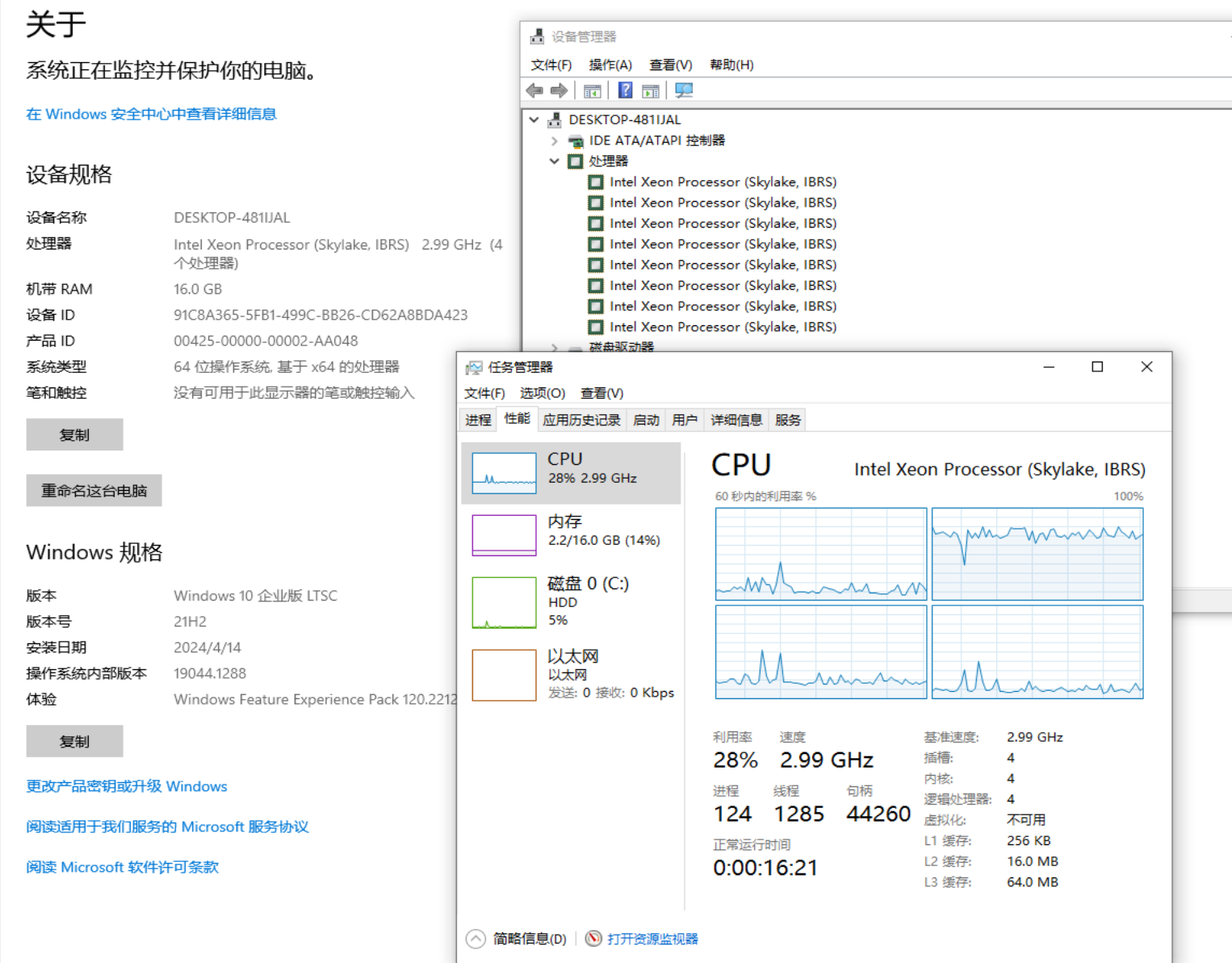Viewport: 1232px width, 963px height.
Task: Open 帮助(H) menu in Device Manager
Action: (731, 65)
